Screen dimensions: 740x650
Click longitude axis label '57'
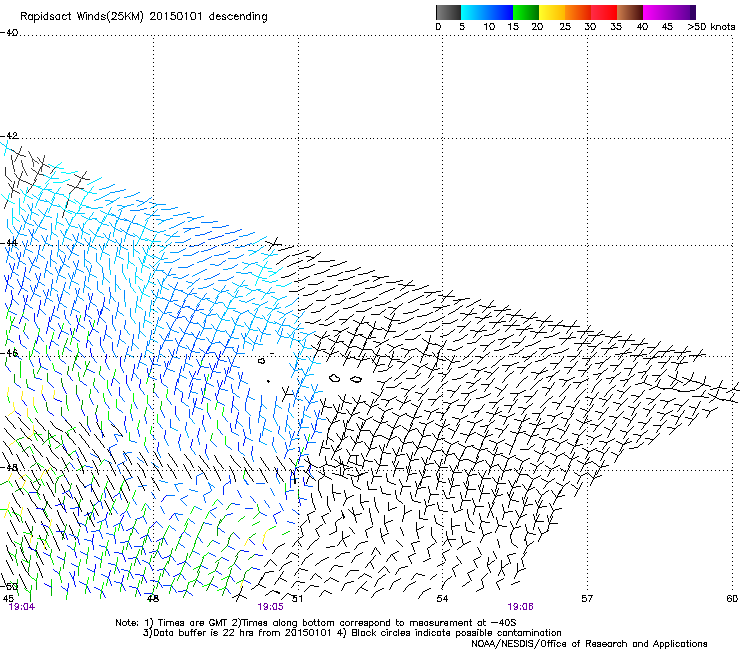click(x=587, y=599)
